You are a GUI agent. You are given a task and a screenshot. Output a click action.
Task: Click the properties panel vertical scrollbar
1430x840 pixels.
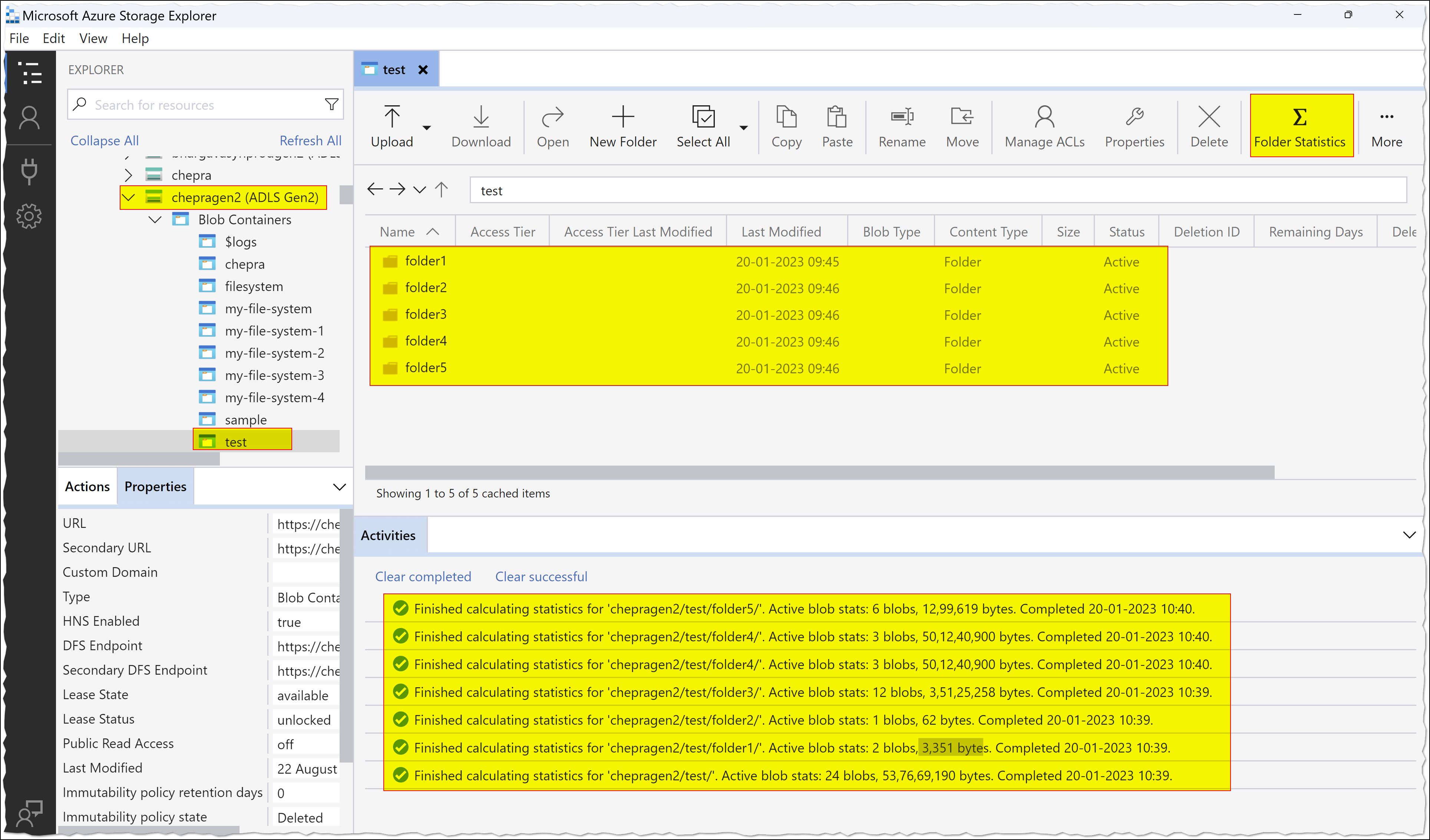click(x=346, y=635)
